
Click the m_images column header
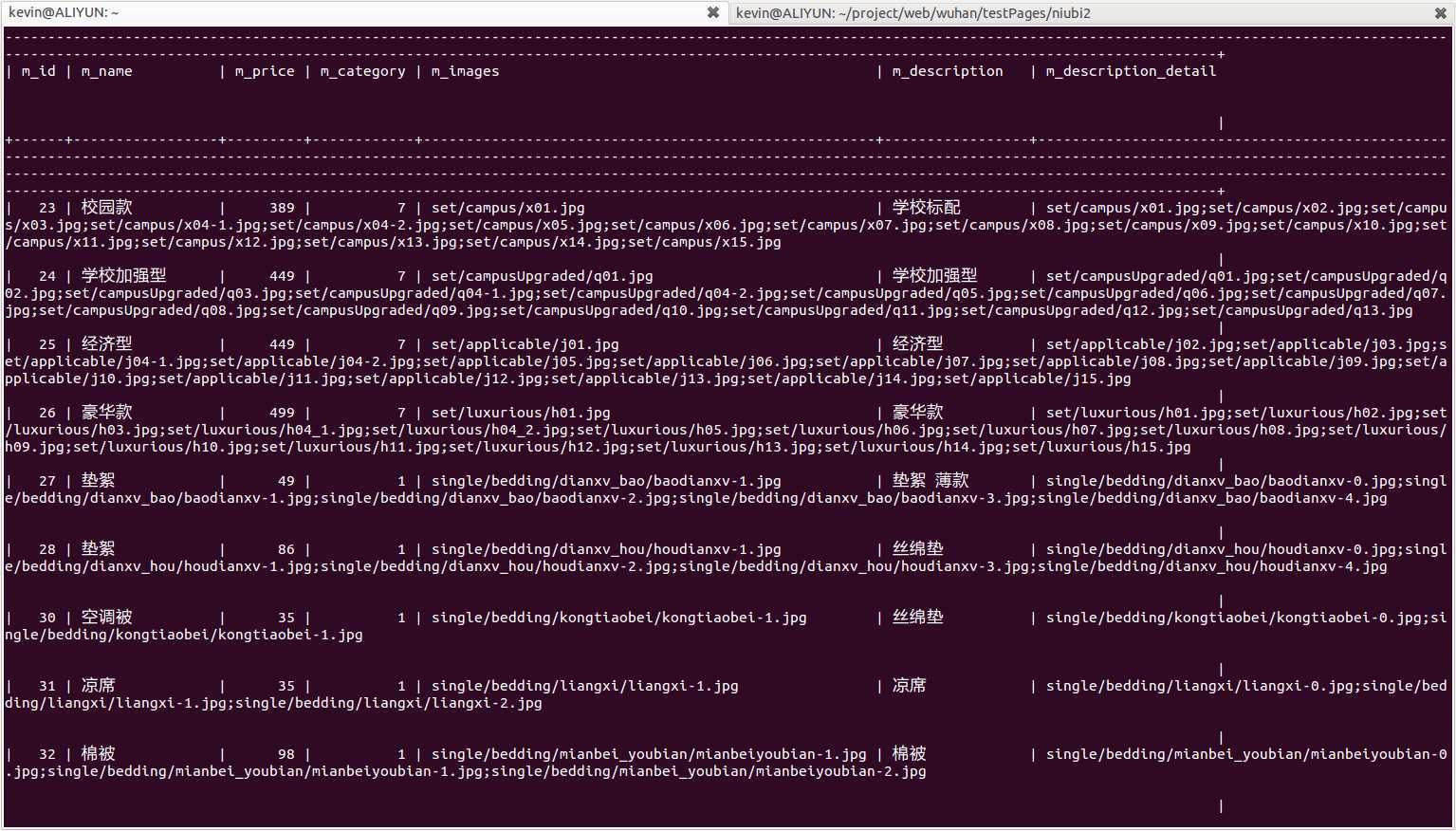(465, 71)
